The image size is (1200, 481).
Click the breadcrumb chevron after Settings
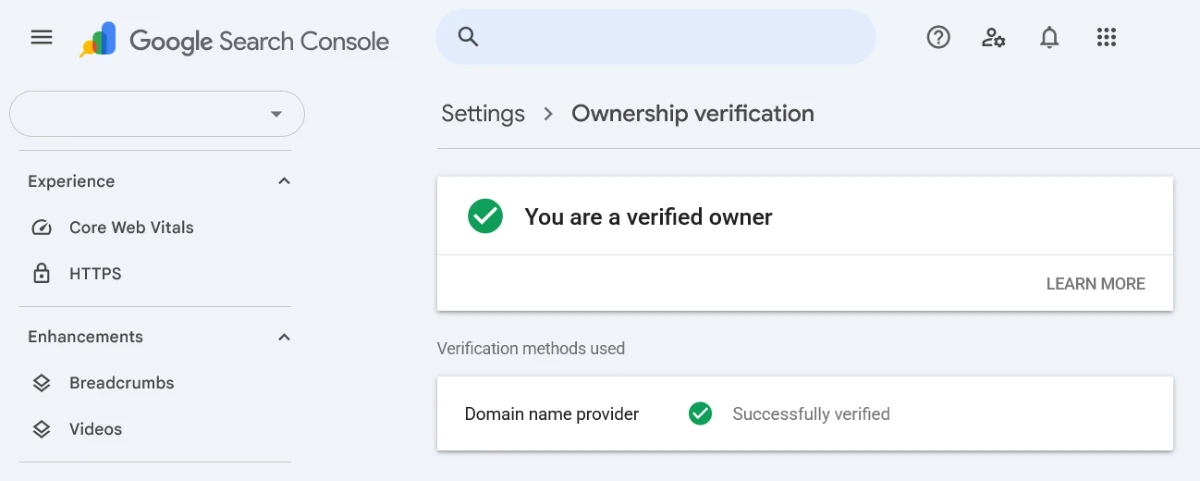pyautogui.click(x=548, y=114)
